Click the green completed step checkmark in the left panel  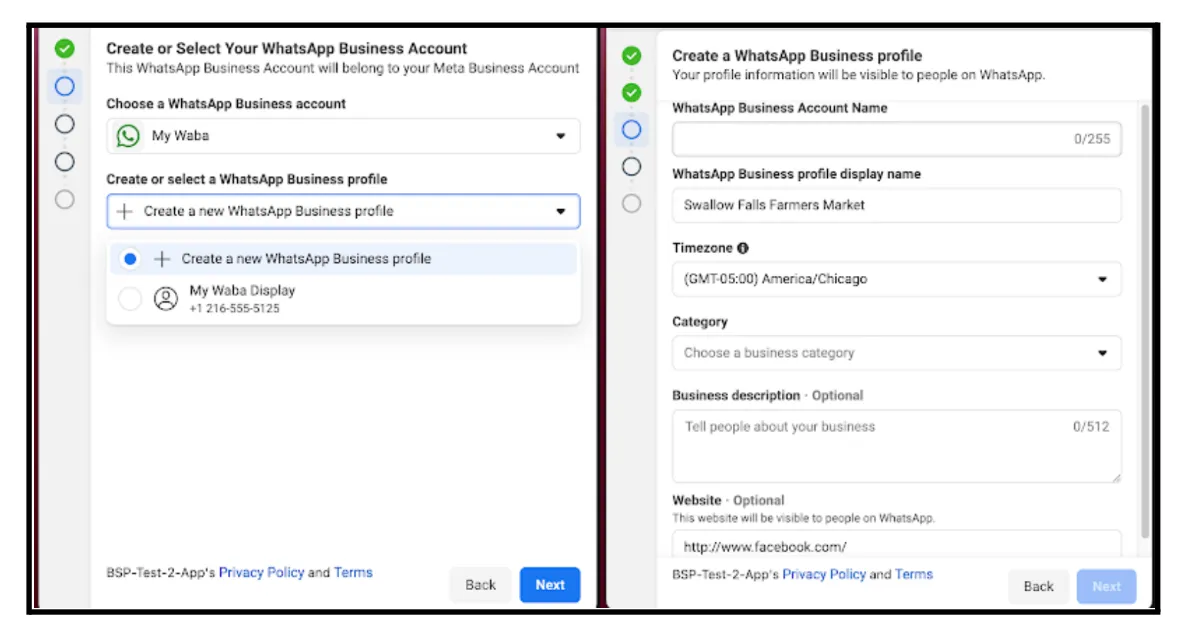pyautogui.click(x=65, y=49)
